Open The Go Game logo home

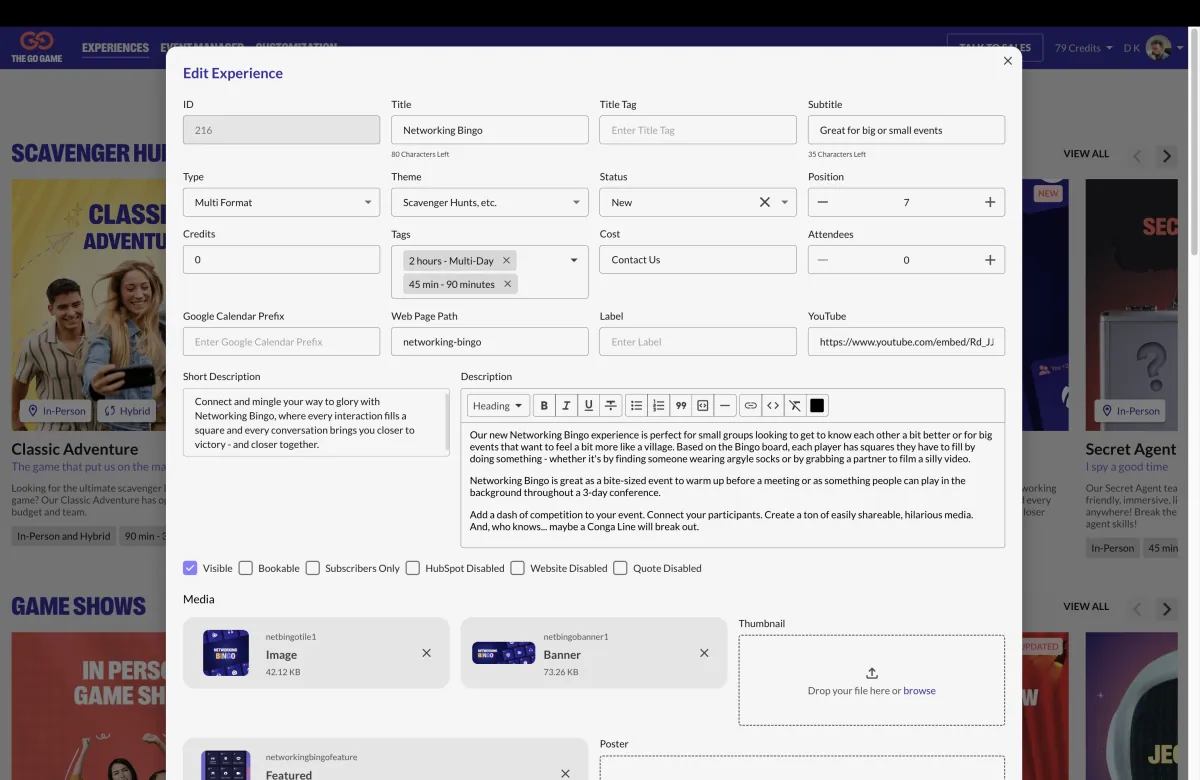pos(37,47)
